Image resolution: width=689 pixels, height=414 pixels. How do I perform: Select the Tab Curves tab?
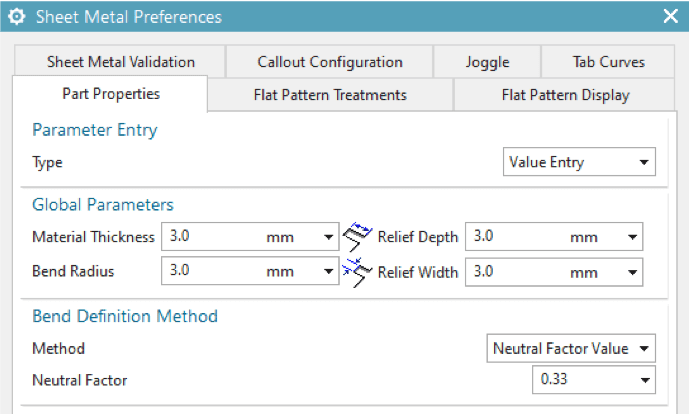click(x=608, y=61)
